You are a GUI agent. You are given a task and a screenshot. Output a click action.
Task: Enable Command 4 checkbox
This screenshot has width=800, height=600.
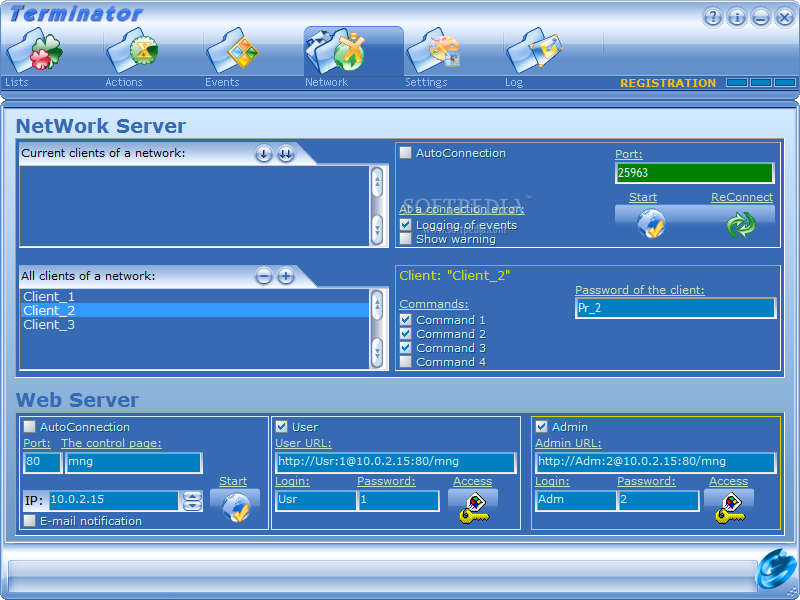tap(406, 362)
